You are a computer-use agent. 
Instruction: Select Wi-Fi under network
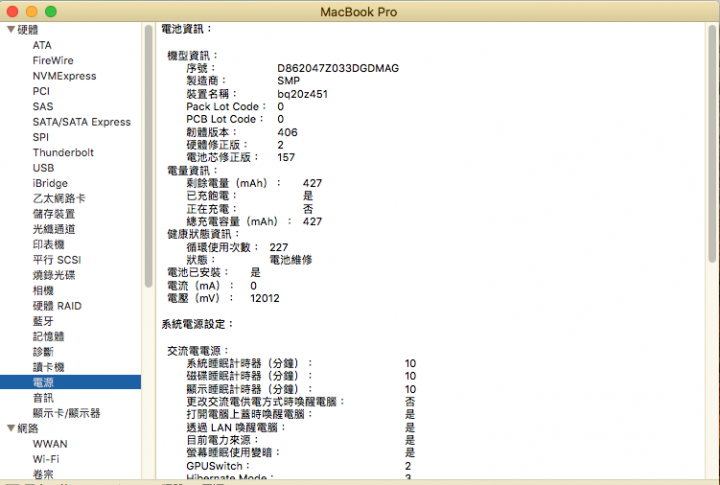click(x=46, y=459)
